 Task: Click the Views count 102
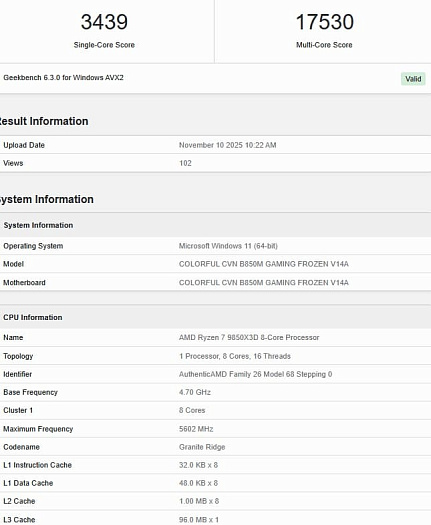tap(185, 163)
